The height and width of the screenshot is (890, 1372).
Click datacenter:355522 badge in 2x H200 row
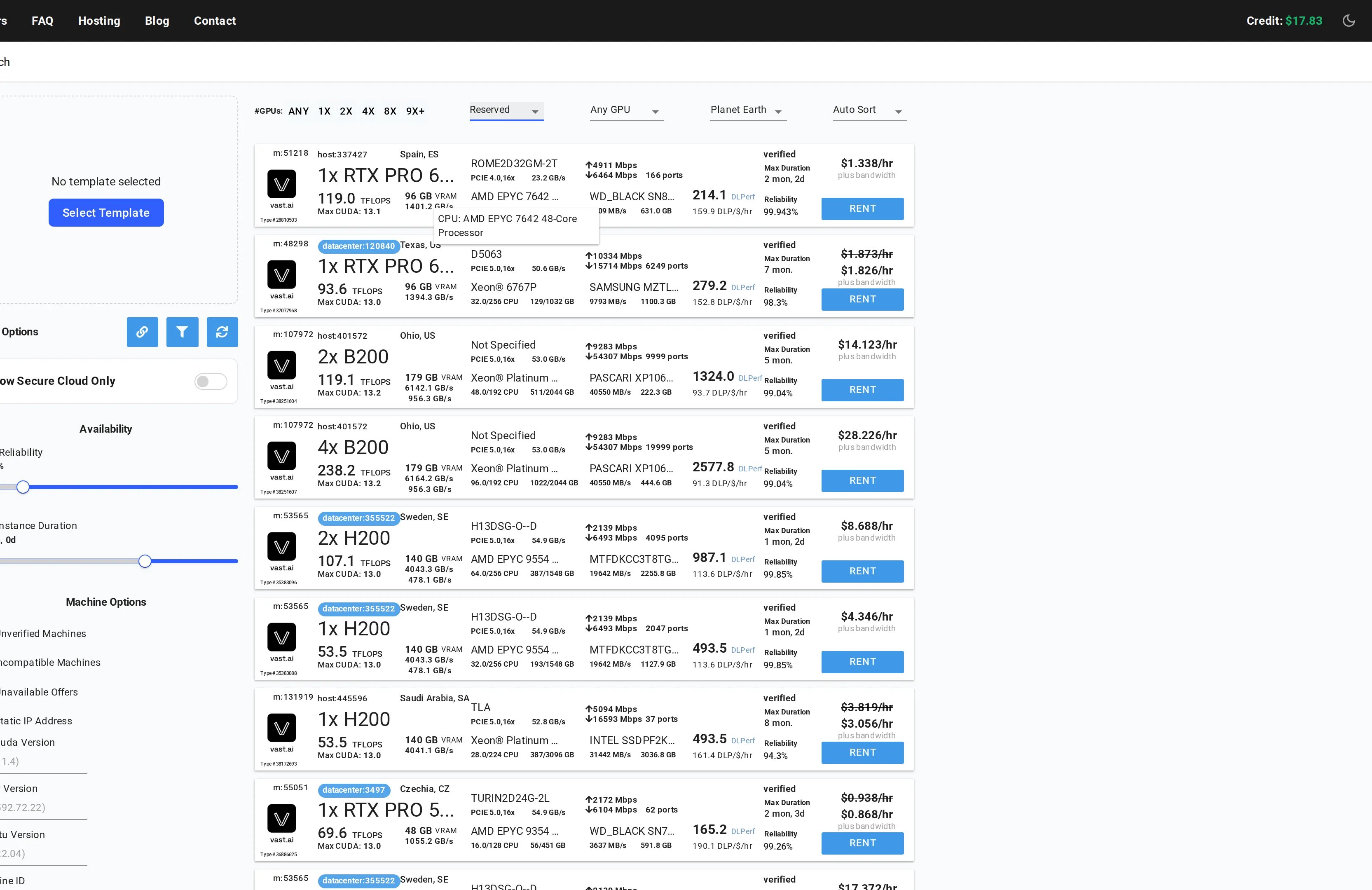click(x=358, y=518)
